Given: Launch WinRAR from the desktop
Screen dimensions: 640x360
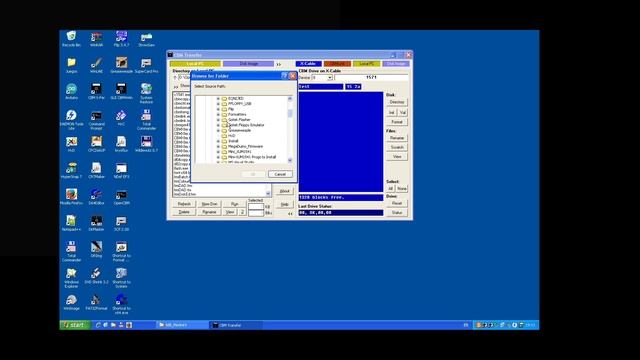Looking at the screenshot, I should tap(96, 39).
